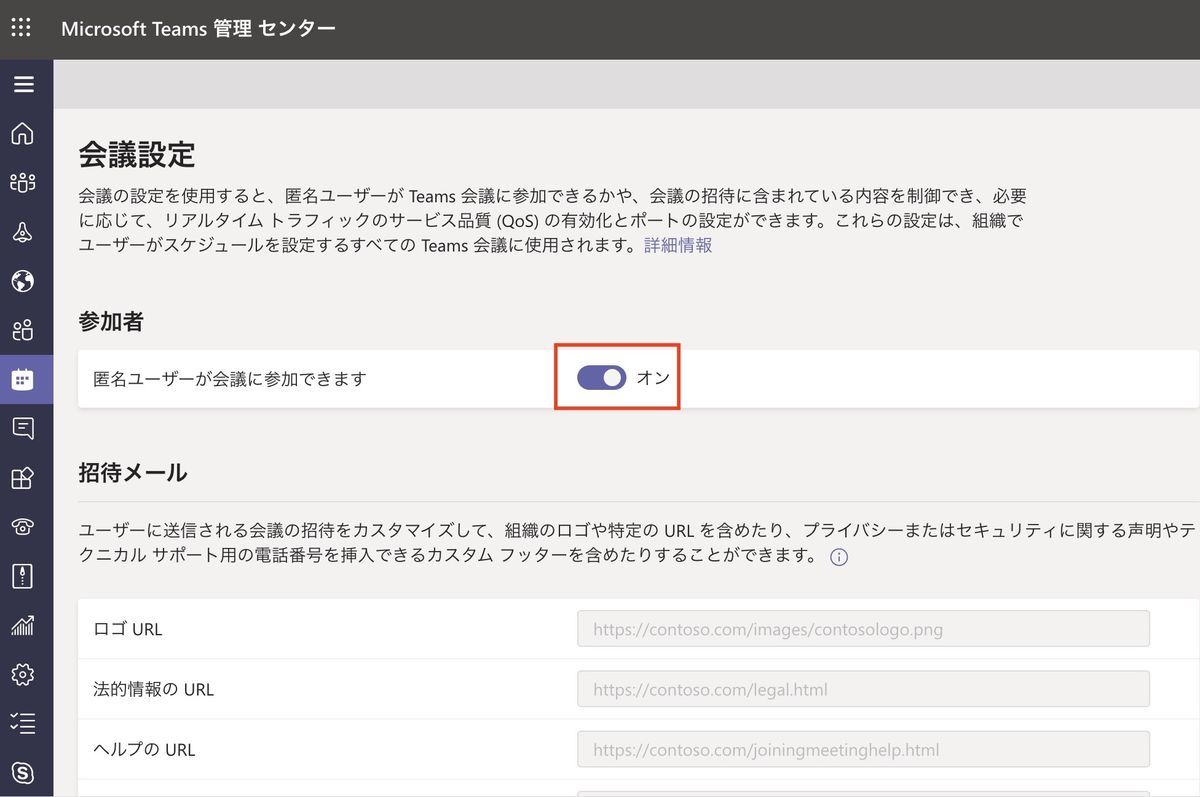The image size is (1200, 797).
Task: Open the Voice phone icon
Action: click(x=23, y=527)
